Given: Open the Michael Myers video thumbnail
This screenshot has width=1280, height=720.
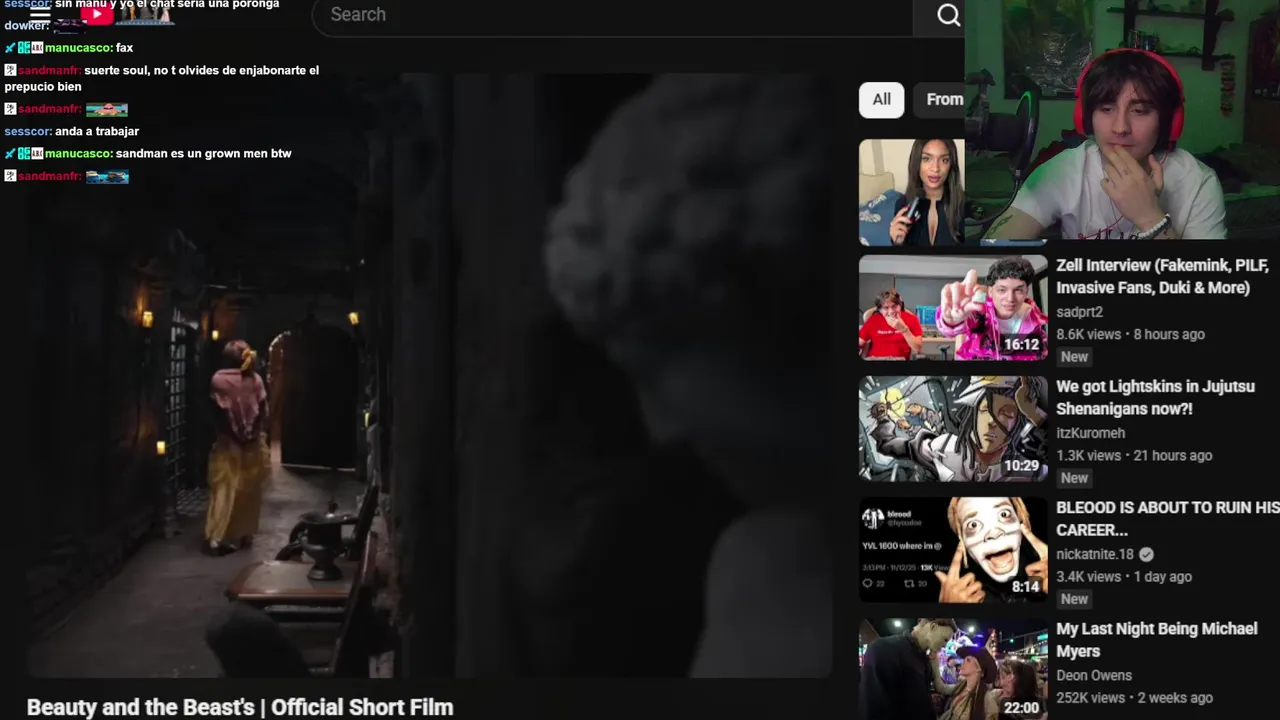Looking at the screenshot, I should coord(953,669).
